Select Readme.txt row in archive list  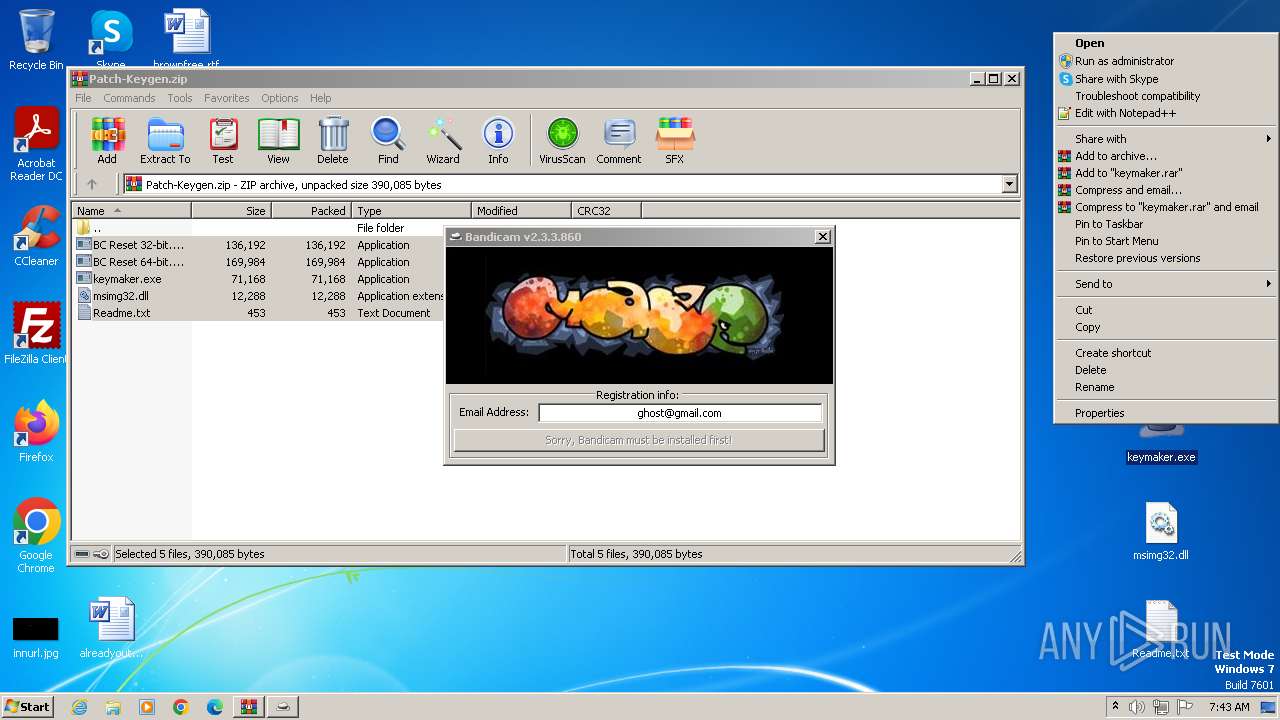coord(258,313)
